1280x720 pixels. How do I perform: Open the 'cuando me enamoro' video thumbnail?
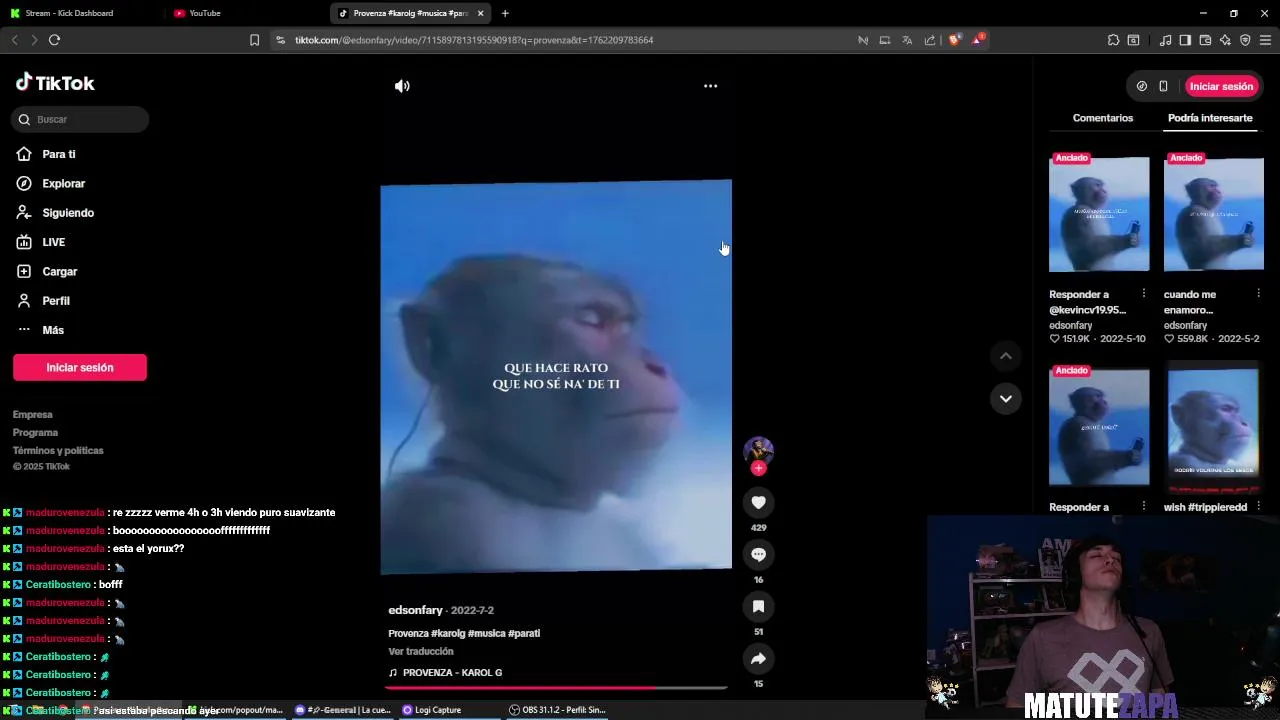(1214, 214)
